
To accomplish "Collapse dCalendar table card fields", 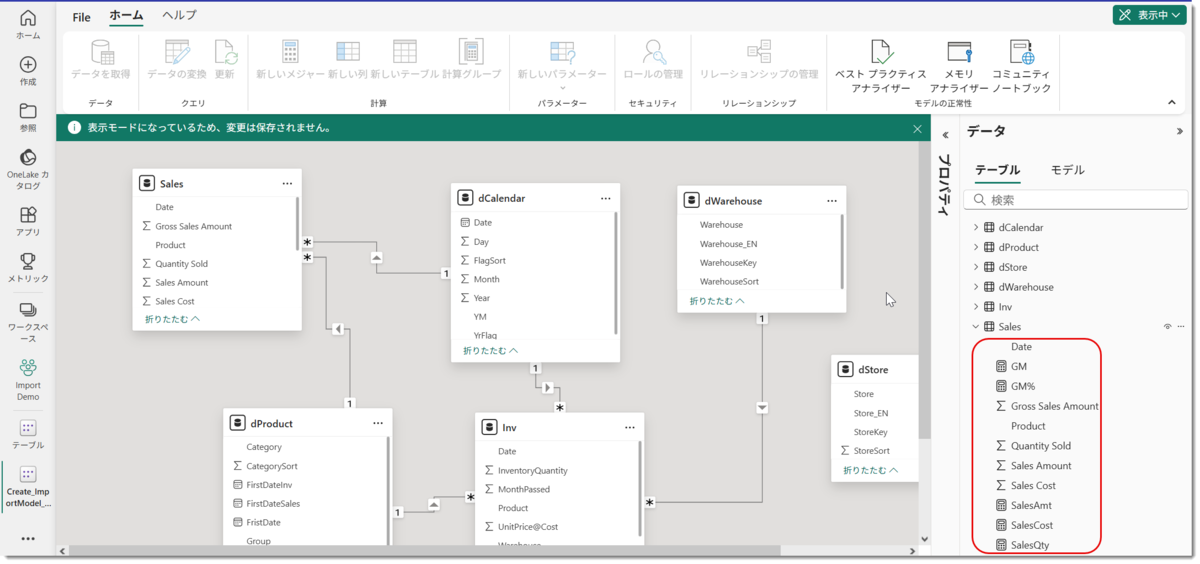I will [491, 351].
